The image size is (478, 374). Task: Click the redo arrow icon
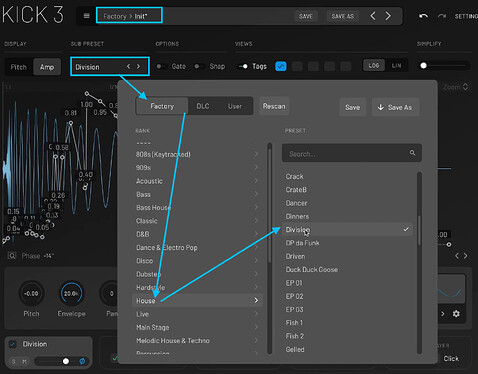click(x=442, y=16)
